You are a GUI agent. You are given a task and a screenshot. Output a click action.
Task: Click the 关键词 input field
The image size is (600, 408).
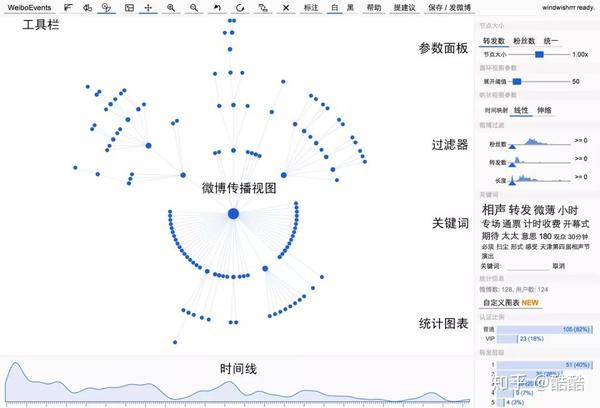coord(530,266)
